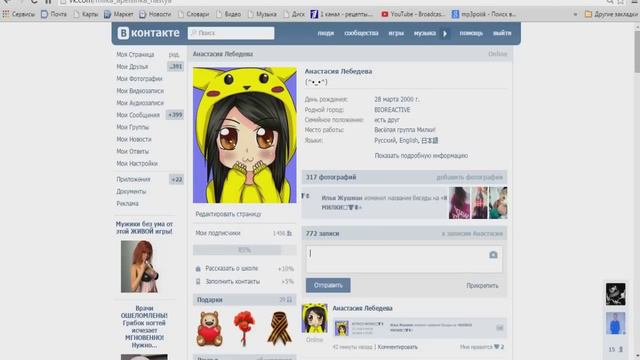640x360 pixels.
Task: Open the Apps grid bookmark icon
Action: click(6, 14)
